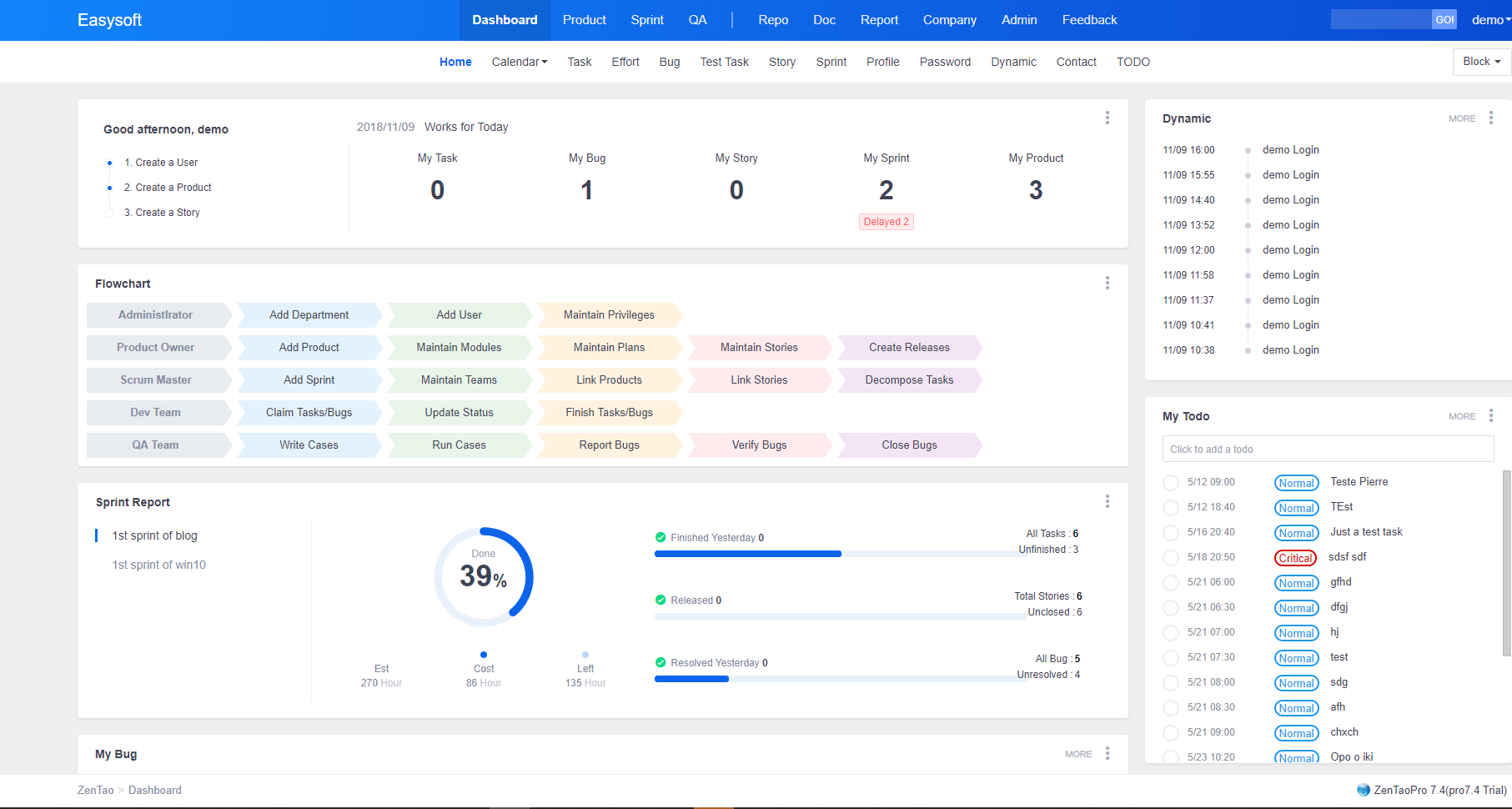Click the Delayed 2 sprint label

pyautogui.click(x=887, y=222)
